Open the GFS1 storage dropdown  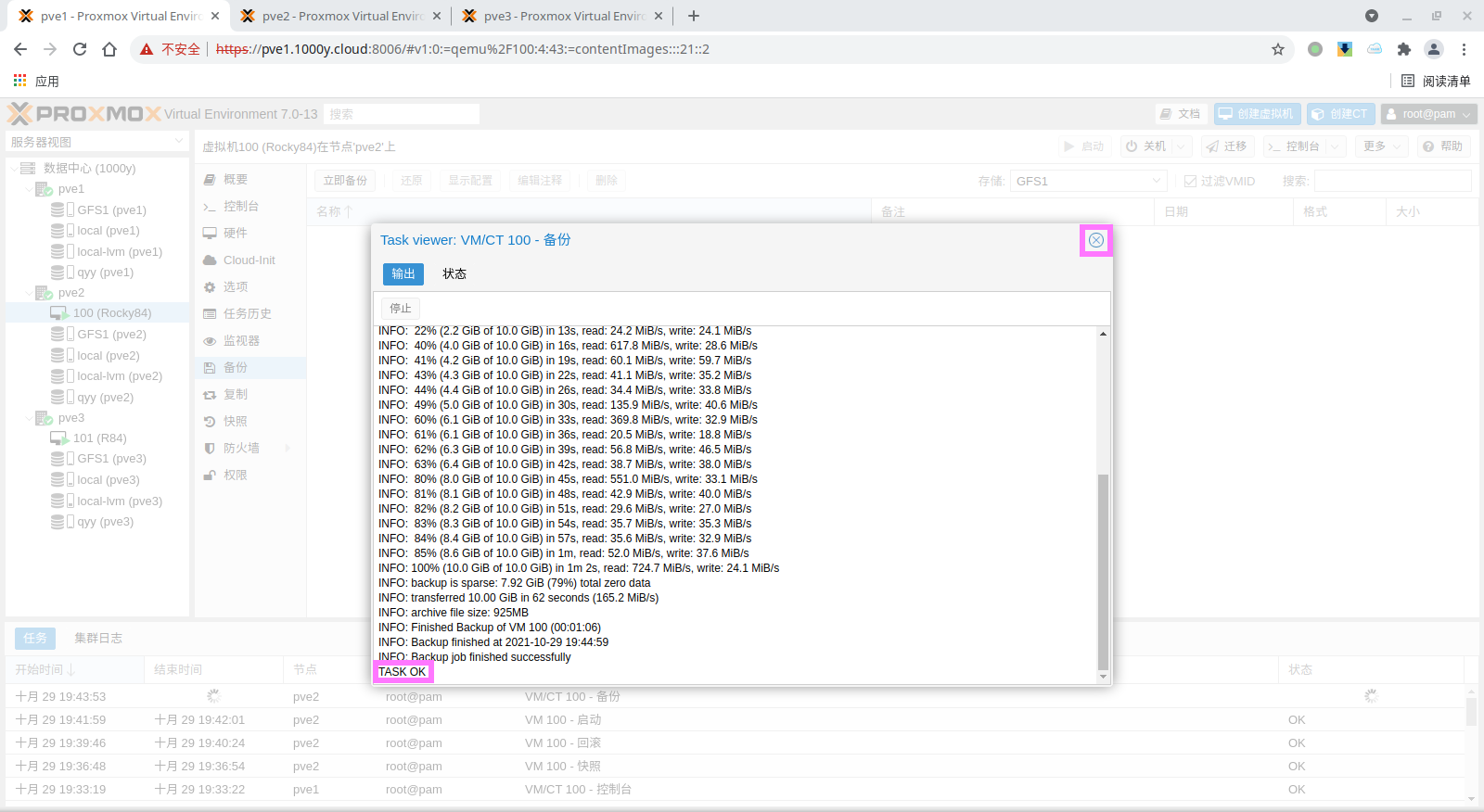(x=1157, y=182)
